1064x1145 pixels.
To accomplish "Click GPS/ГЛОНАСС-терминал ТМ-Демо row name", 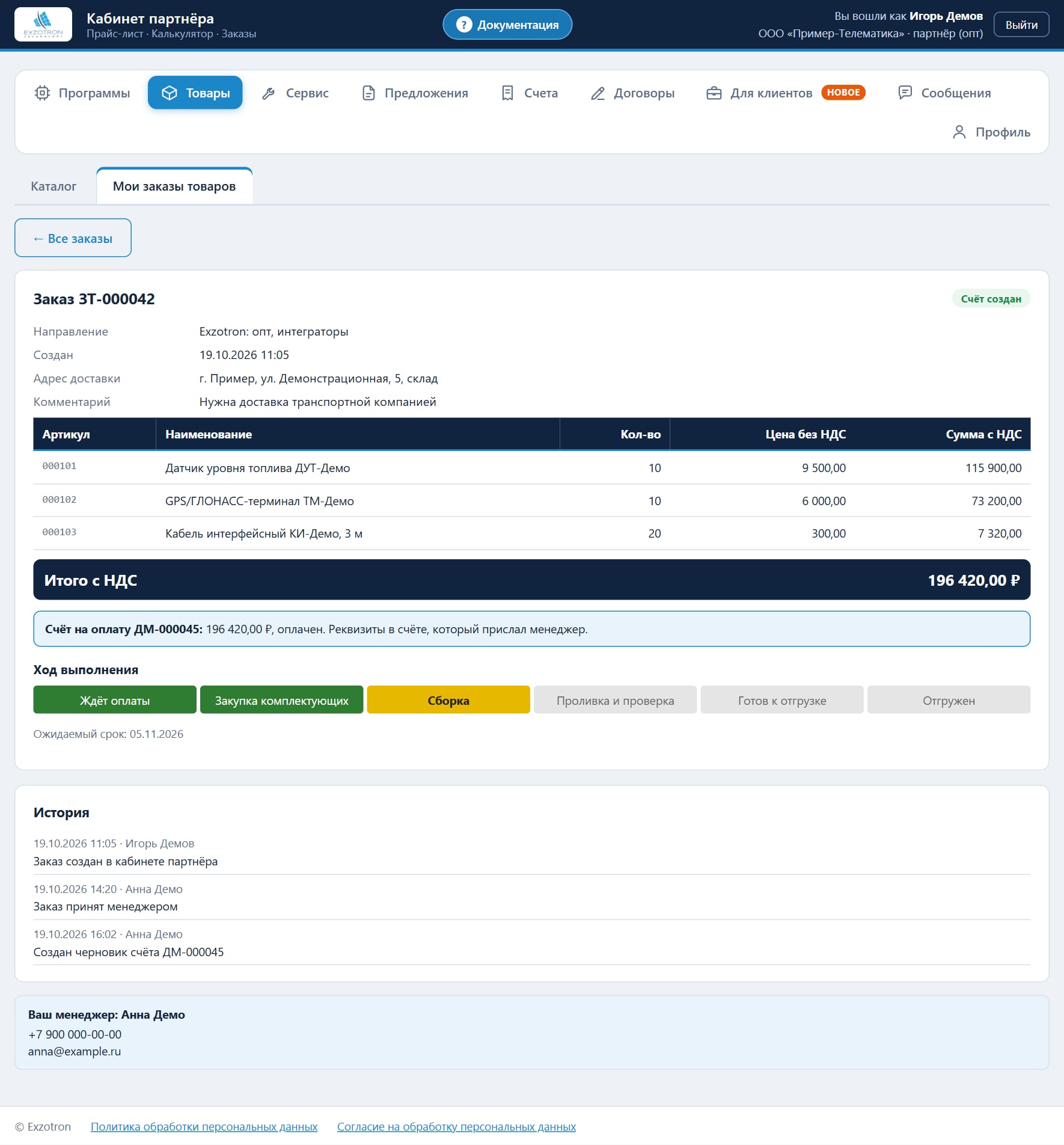I will [x=260, y=501].
